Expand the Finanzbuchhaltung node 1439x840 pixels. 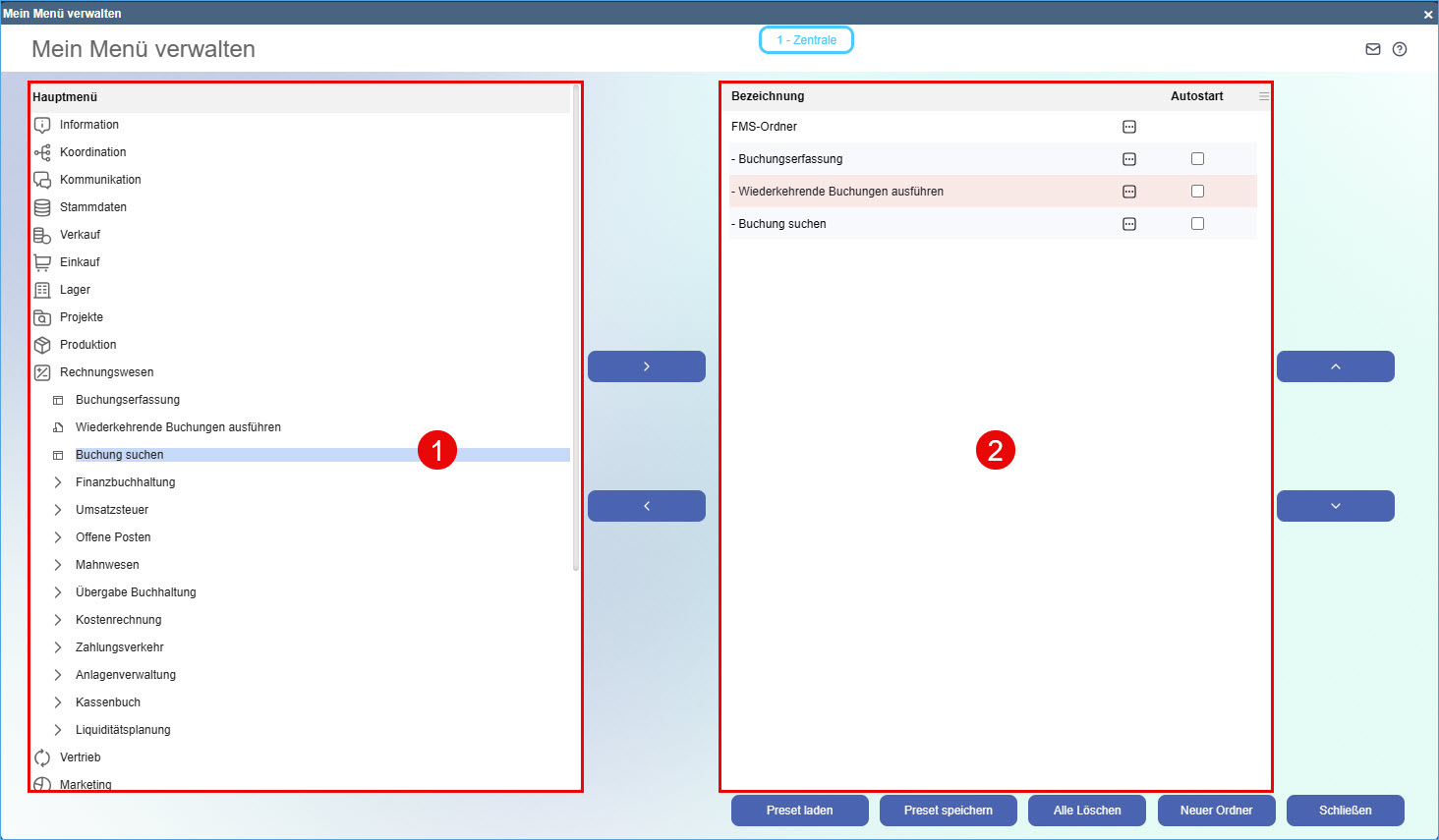[58, 482]
